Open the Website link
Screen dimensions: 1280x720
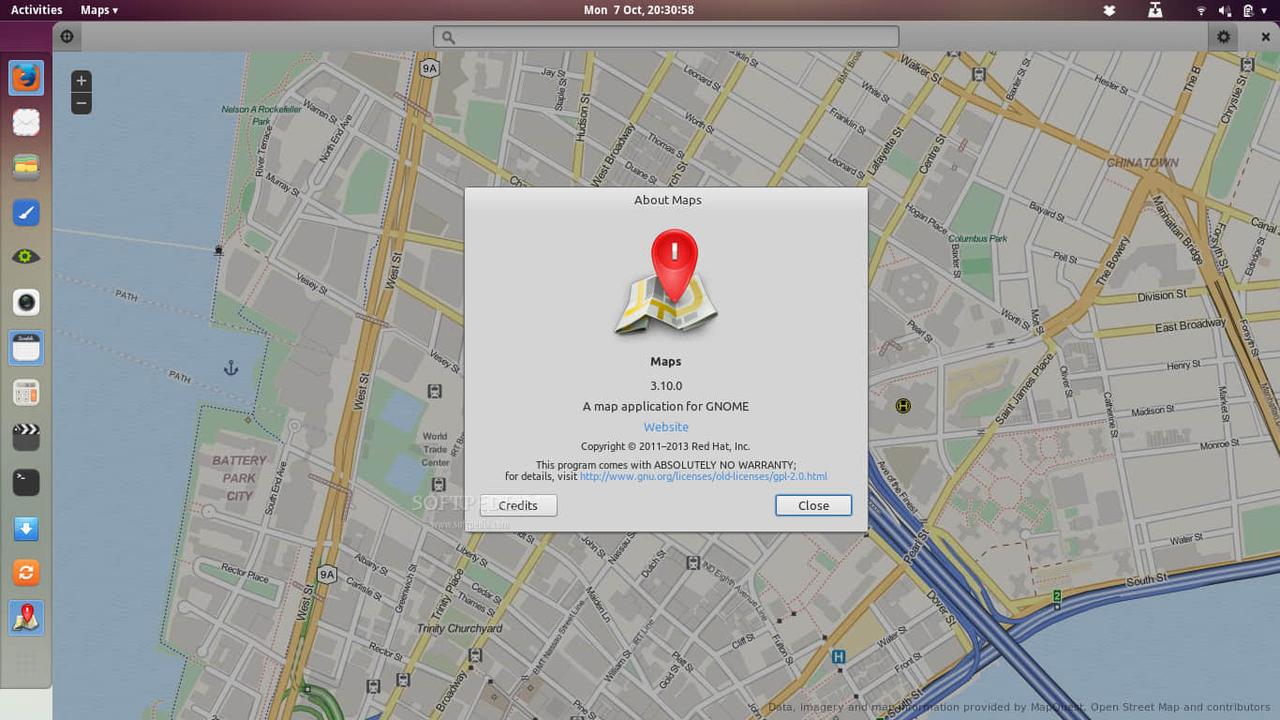pyautogui.click(x=666, y=427)
